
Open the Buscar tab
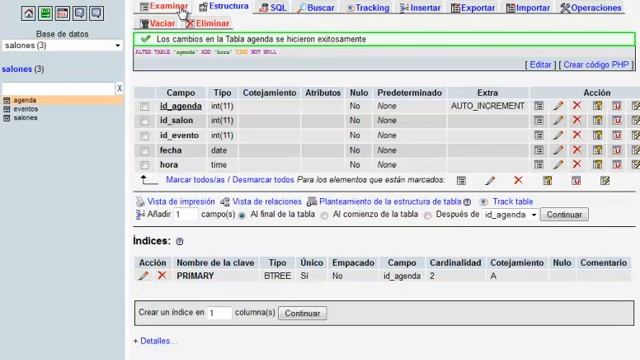(316, 7)
